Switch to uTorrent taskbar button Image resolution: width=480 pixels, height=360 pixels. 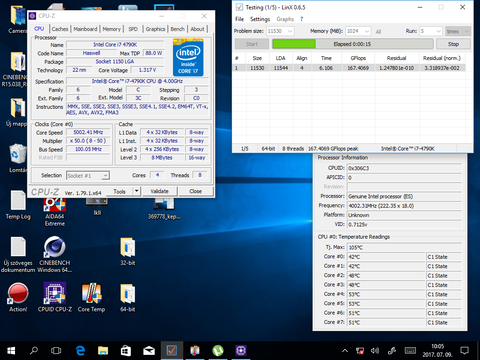coord(218,351)
